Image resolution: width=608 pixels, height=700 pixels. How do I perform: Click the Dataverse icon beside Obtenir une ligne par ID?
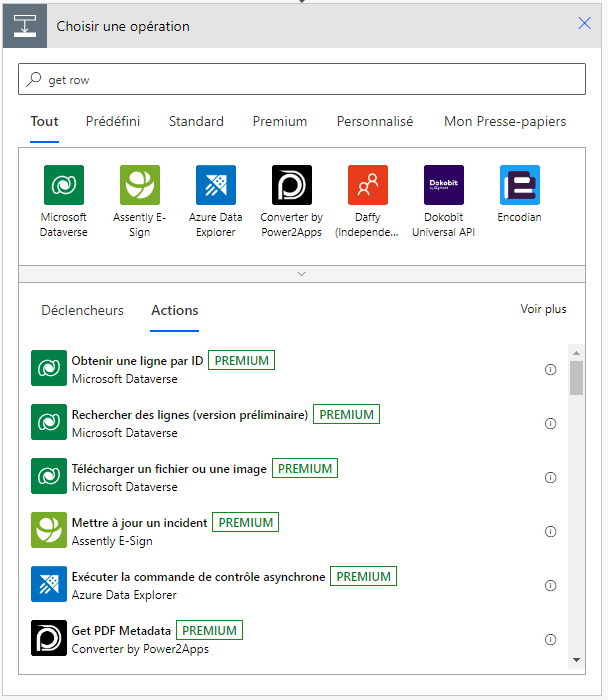pyautogui.click(x=49, y=368)
